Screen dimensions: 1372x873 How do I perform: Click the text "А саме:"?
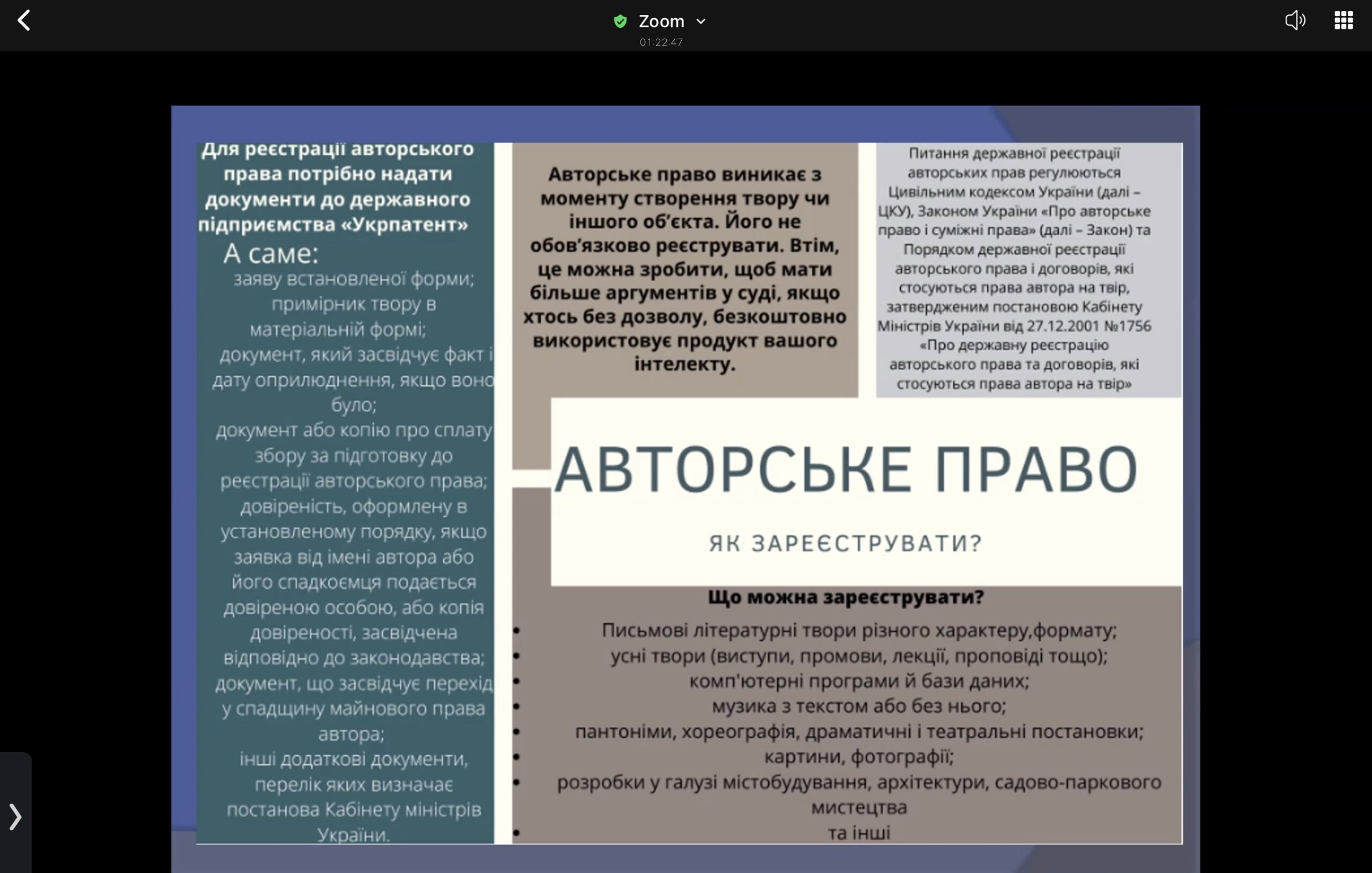271,253
